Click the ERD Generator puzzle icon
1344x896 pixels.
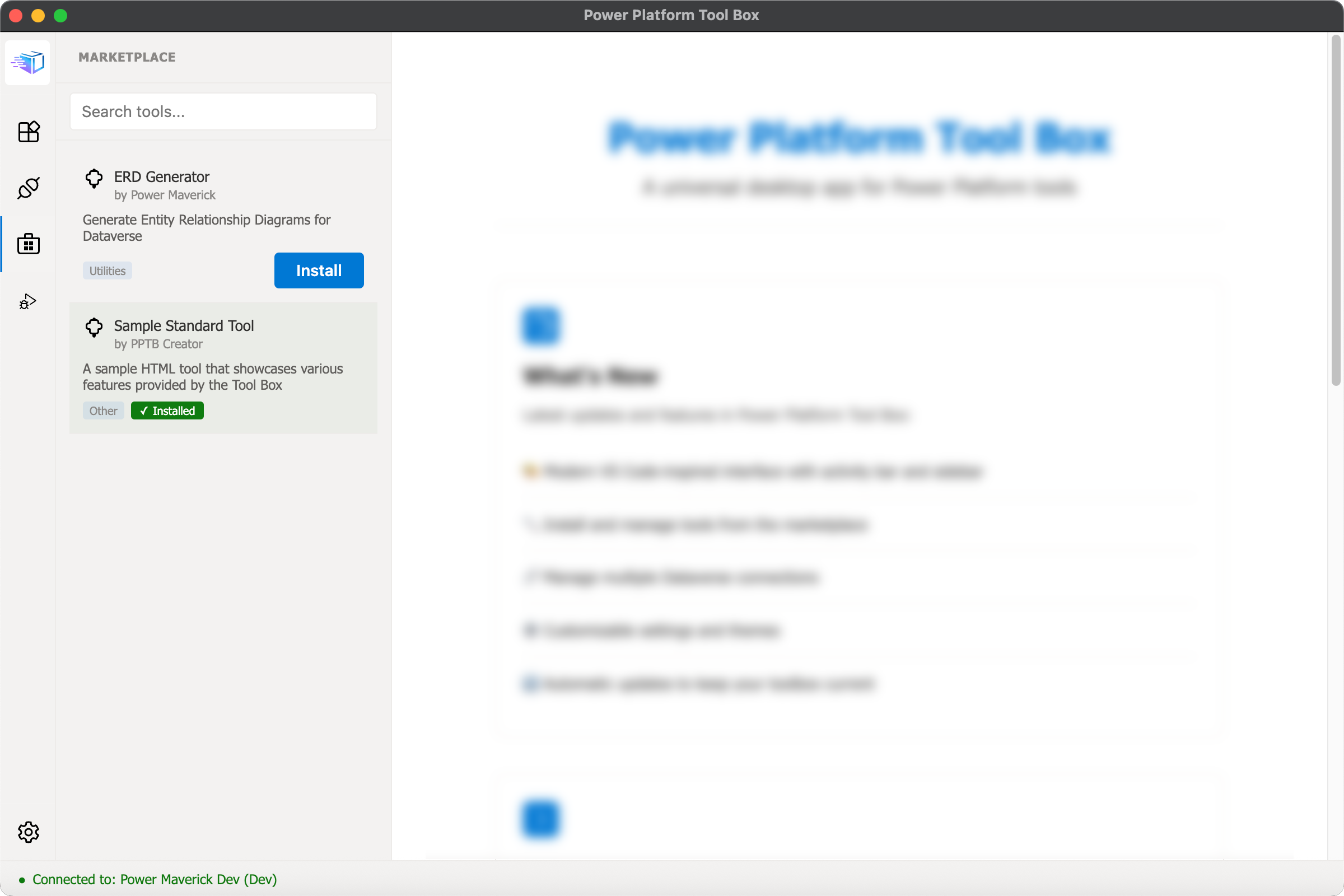[94, 179]
